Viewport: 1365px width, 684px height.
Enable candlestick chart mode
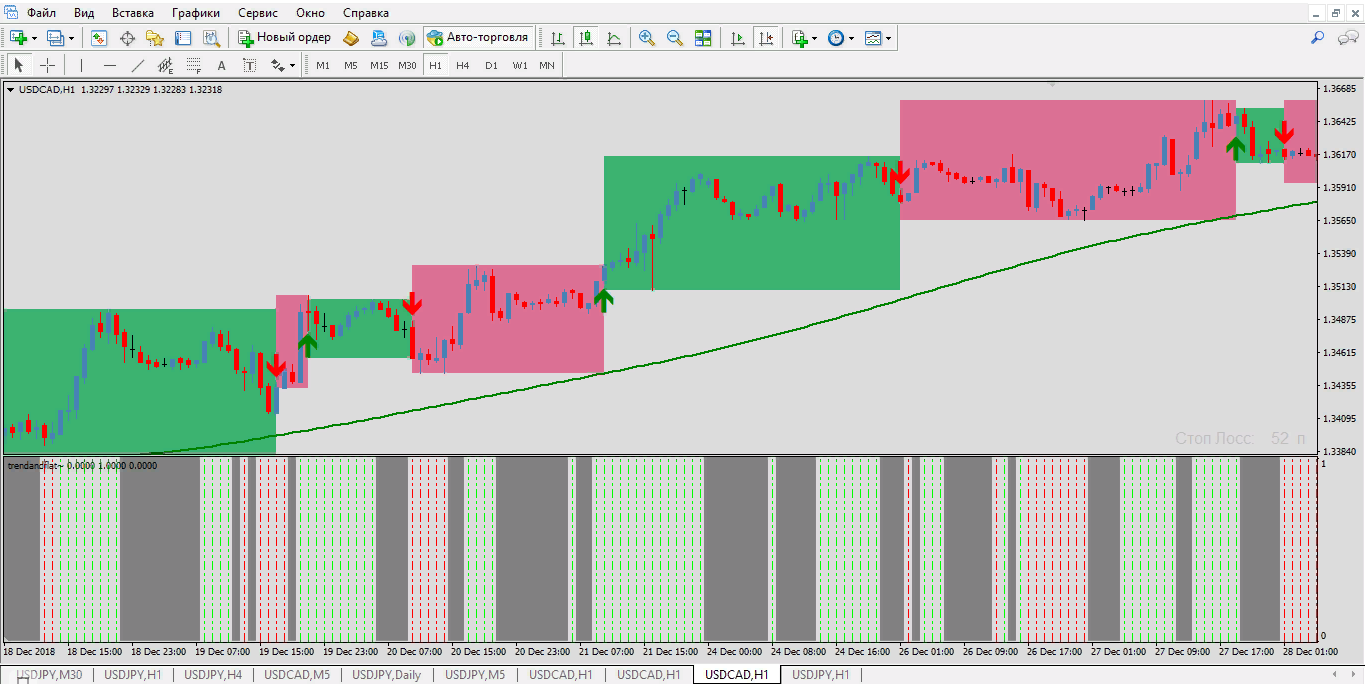point(586,38)
